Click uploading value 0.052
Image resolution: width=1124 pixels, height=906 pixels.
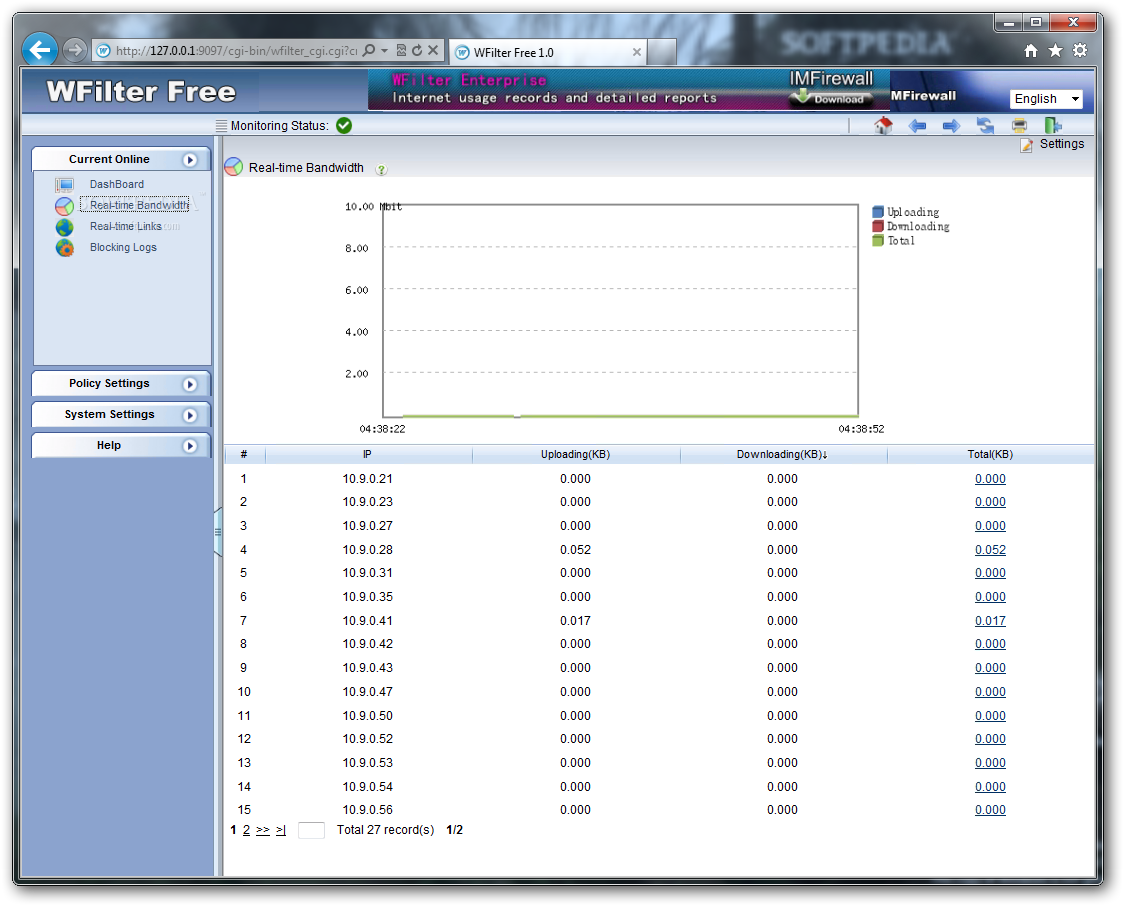[x=576, y=550]
